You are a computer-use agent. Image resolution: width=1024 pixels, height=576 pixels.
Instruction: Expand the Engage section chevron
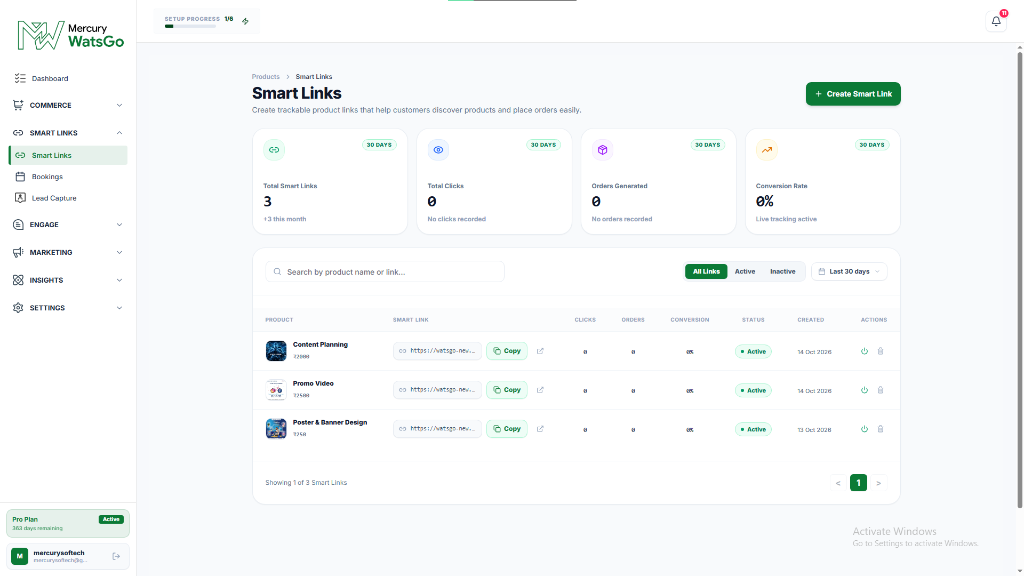coord(119,225)
